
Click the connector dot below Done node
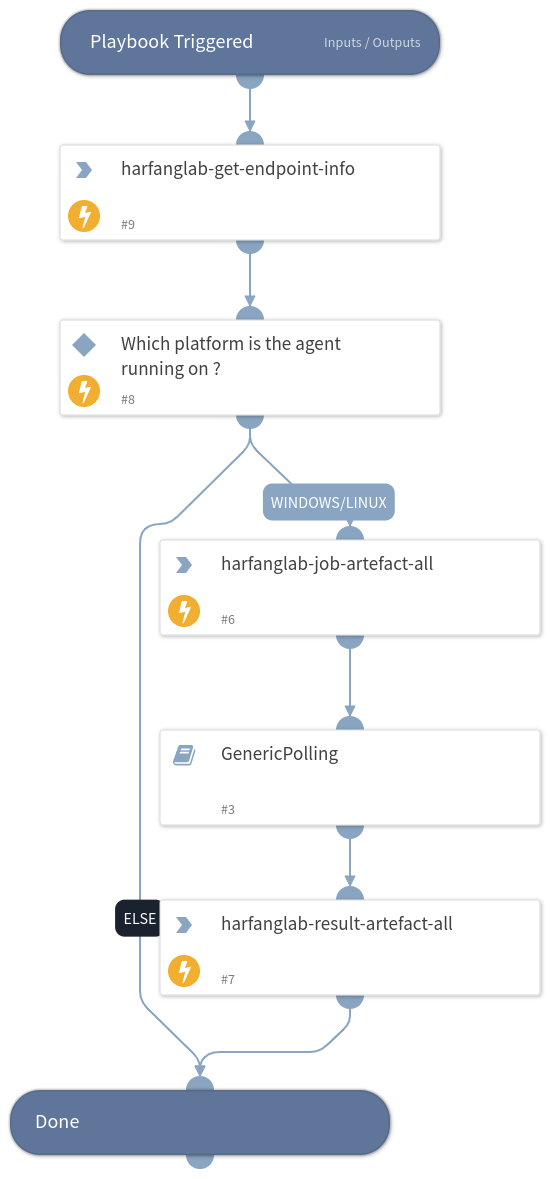click(x=200, y=1161)
